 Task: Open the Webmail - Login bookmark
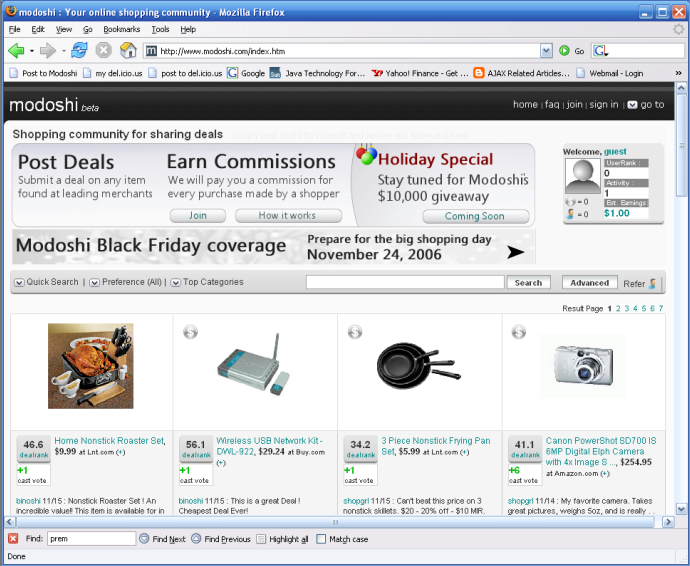click(609, 73)
